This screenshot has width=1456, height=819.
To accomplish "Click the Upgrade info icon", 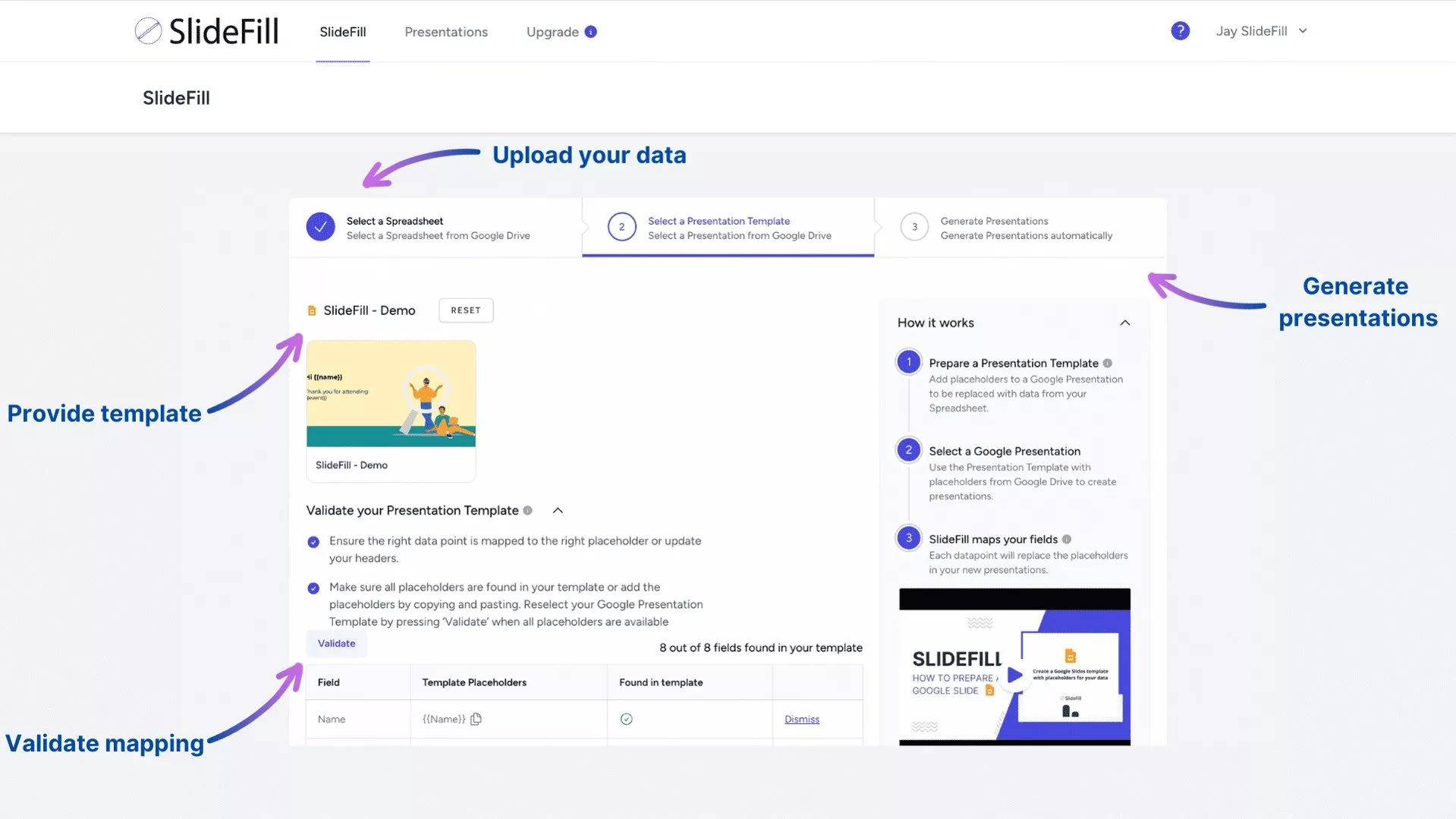I will pos(590,32).
